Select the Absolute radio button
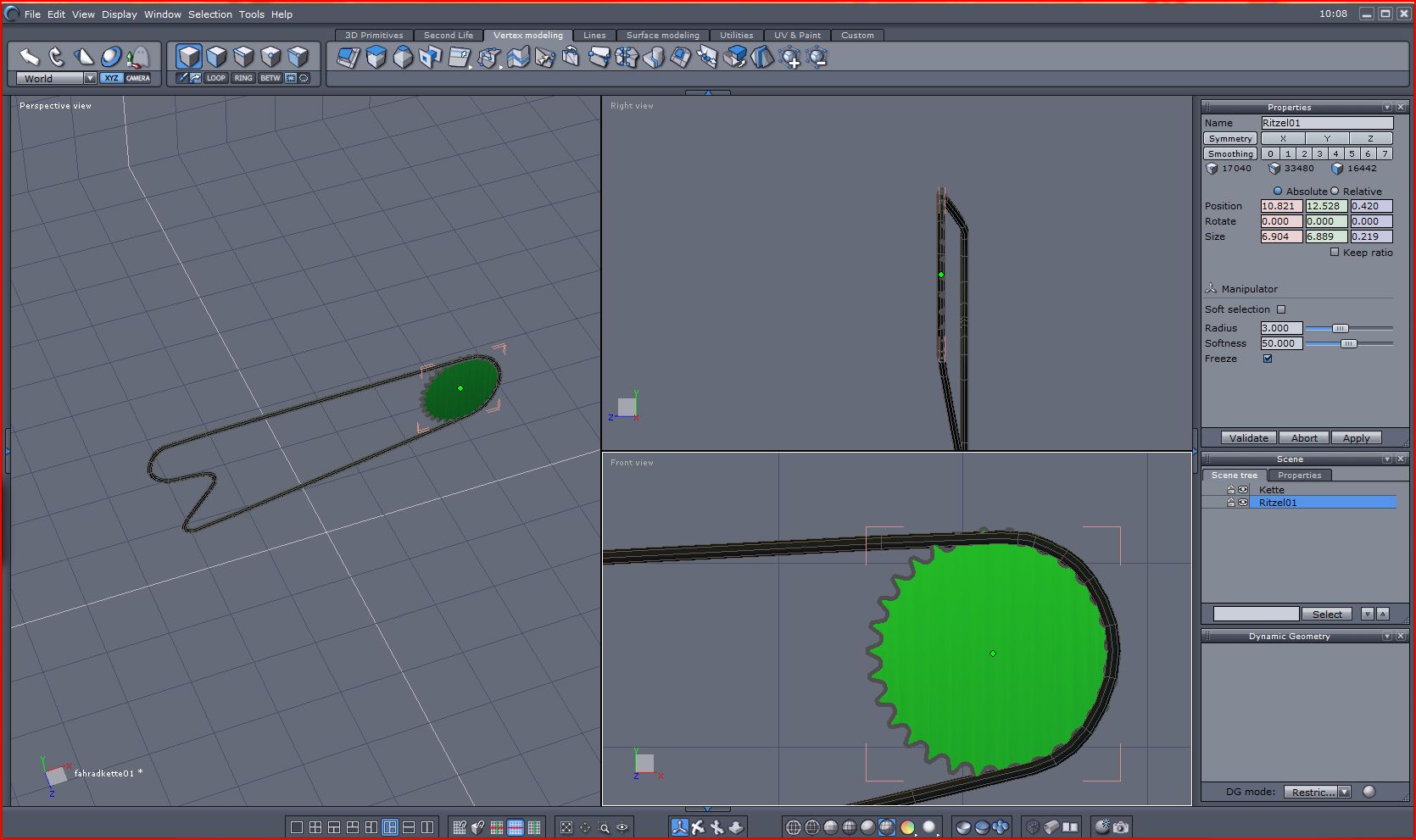This screenshot has width=1416, height=840. [1278, 192]
